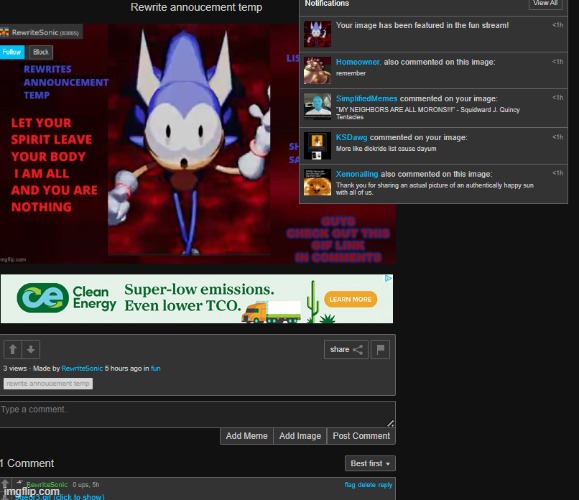This screenshot has width=579, height=500.
Task: Block the user RewriteSonic
Action: [x=41, y=52]
